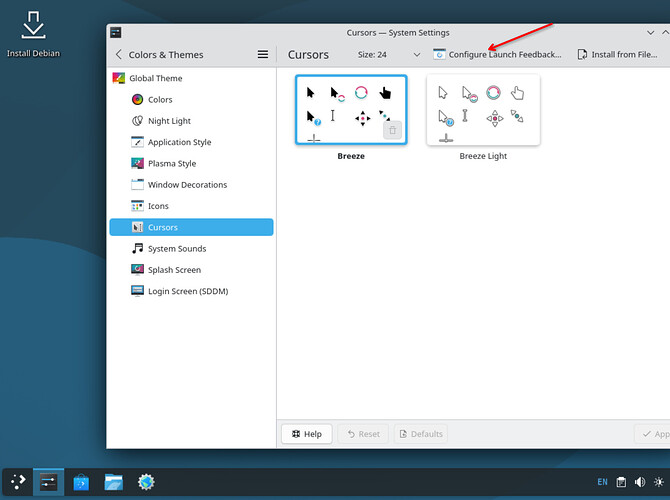Click the Reset button
The width and height of the screenshot is (670, 500).
click(363, 434)
